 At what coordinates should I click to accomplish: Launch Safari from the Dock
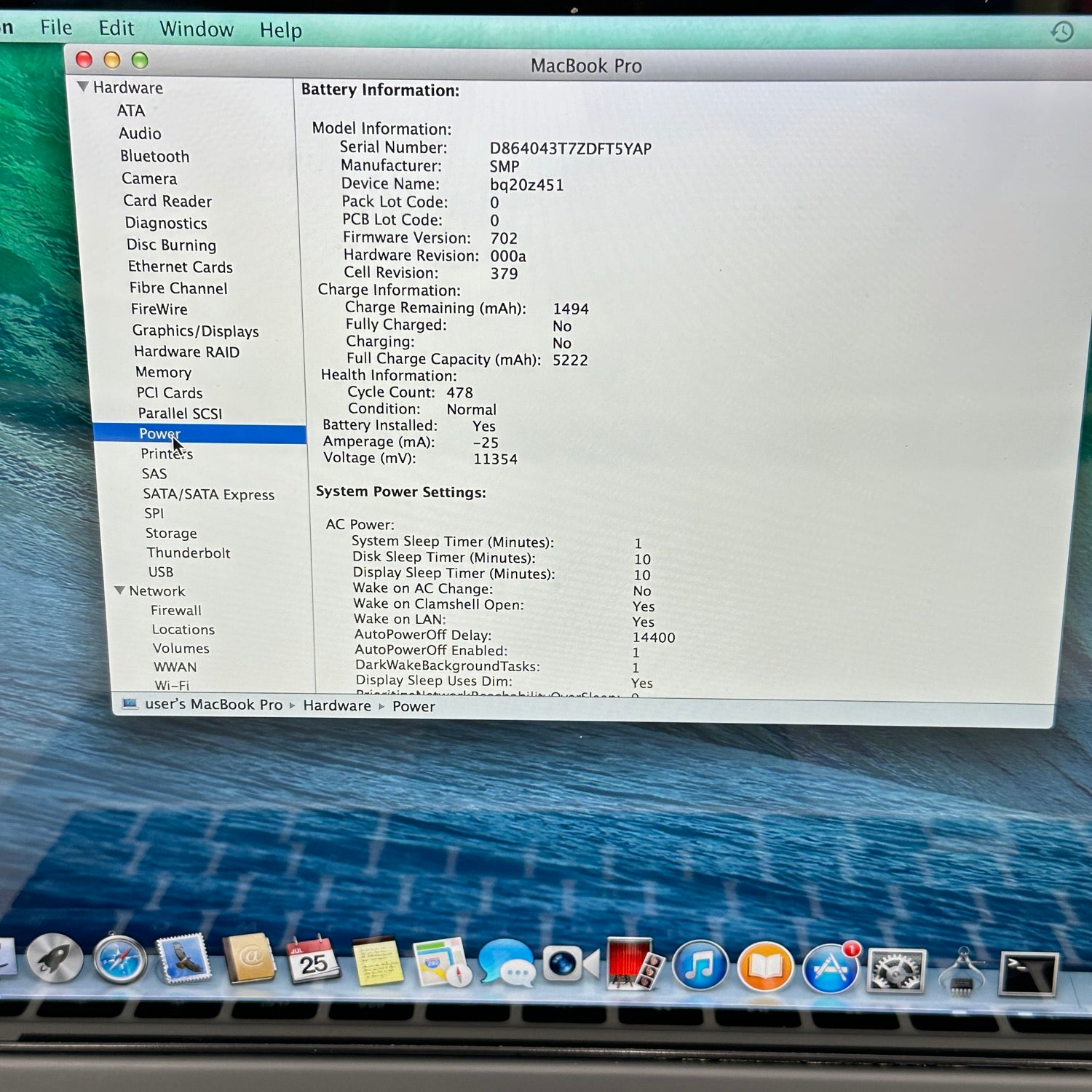121,959
